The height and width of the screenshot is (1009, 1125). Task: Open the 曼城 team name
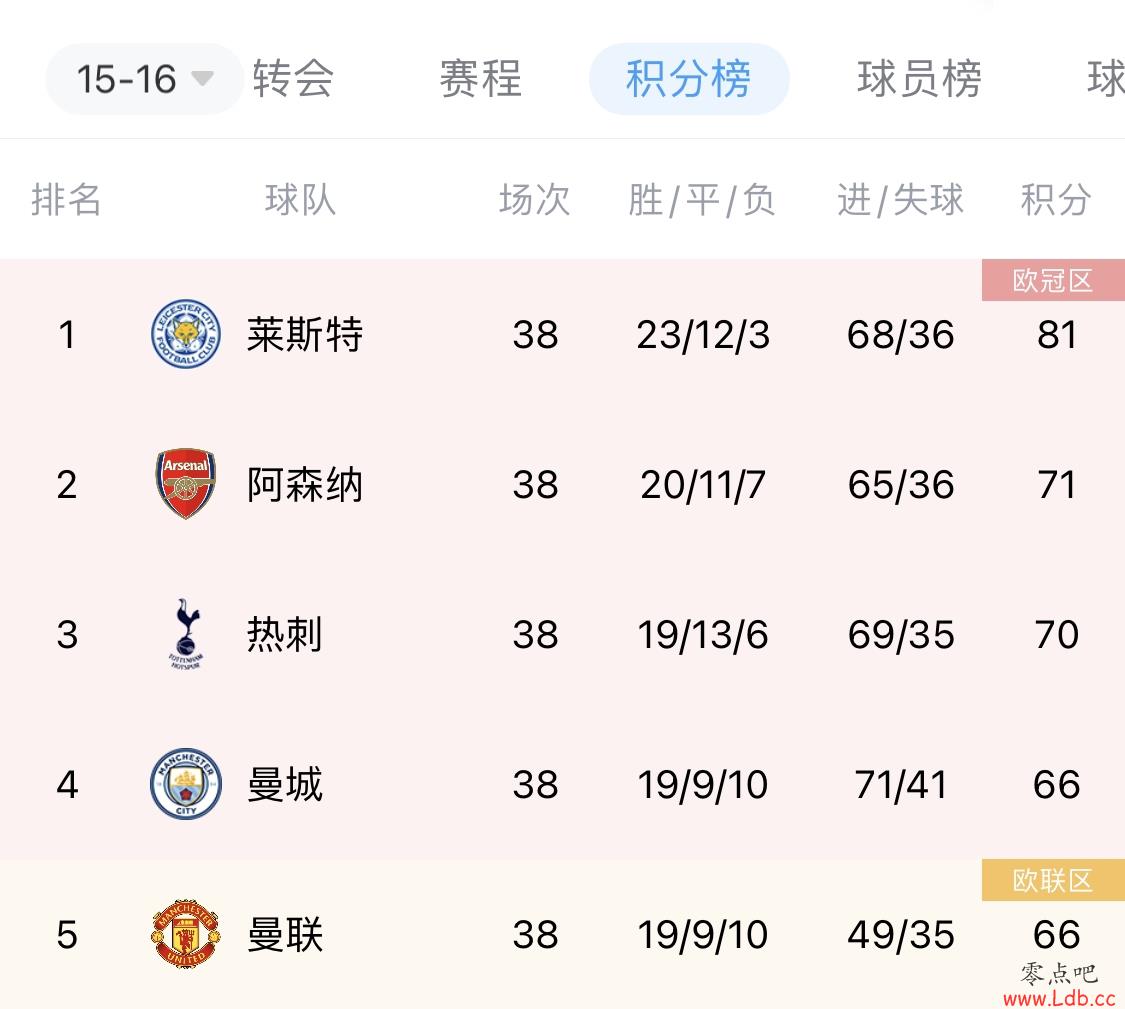click(285, 784)
